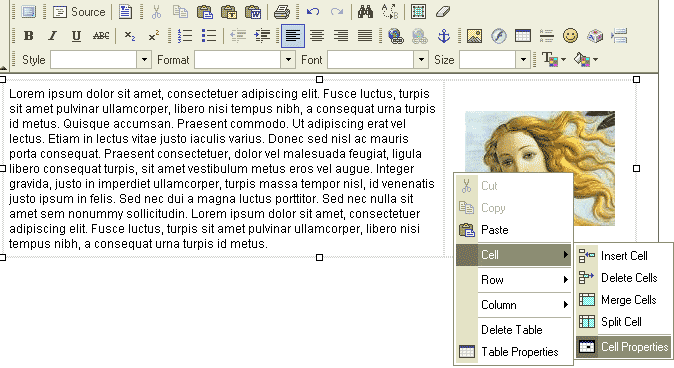Insert a hyperlink with globe icon
This screenshot has width=674, height=368.
point(395,36)
